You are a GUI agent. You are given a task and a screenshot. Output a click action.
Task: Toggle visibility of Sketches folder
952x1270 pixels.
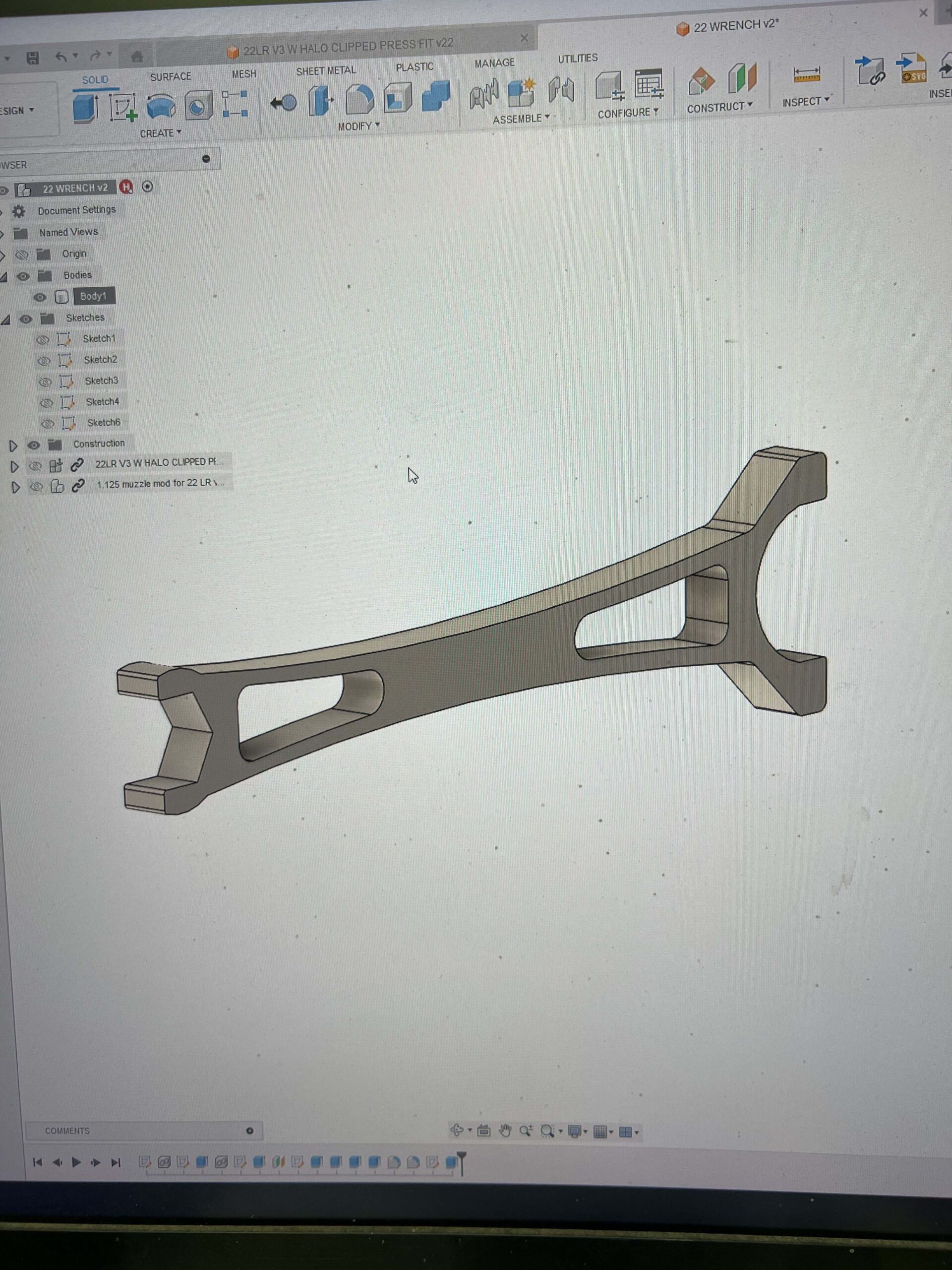[26, 318]
